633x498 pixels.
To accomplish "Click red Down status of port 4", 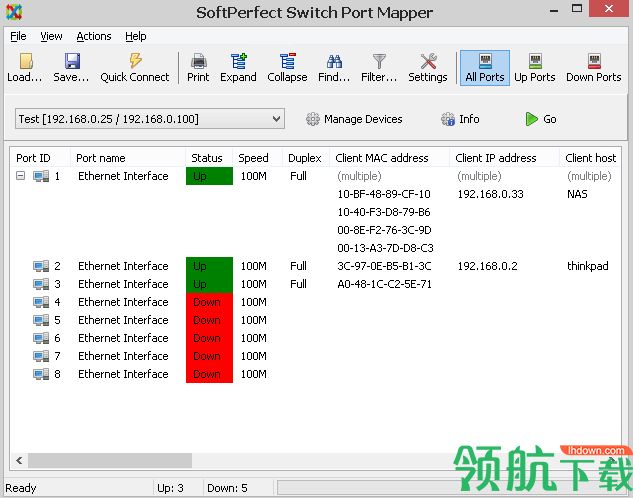I will click(209, 302).
